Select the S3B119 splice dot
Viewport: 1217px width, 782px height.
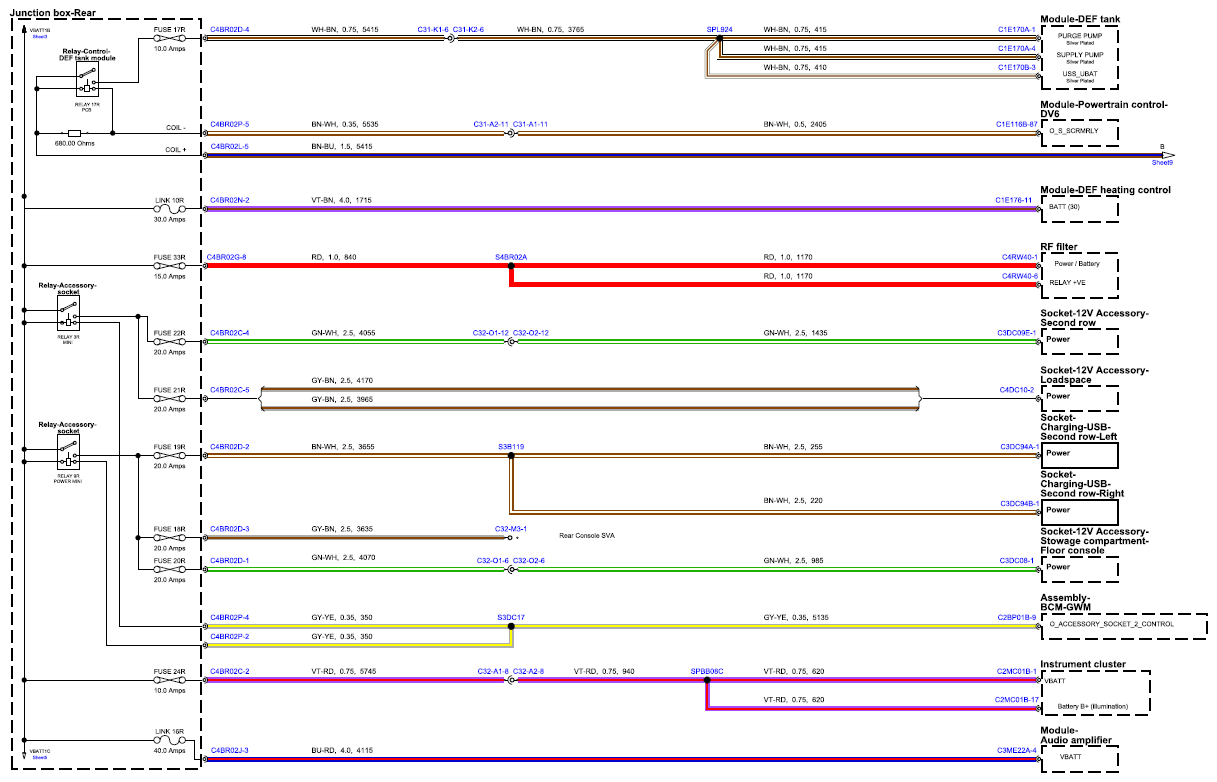tap(511, 455)
